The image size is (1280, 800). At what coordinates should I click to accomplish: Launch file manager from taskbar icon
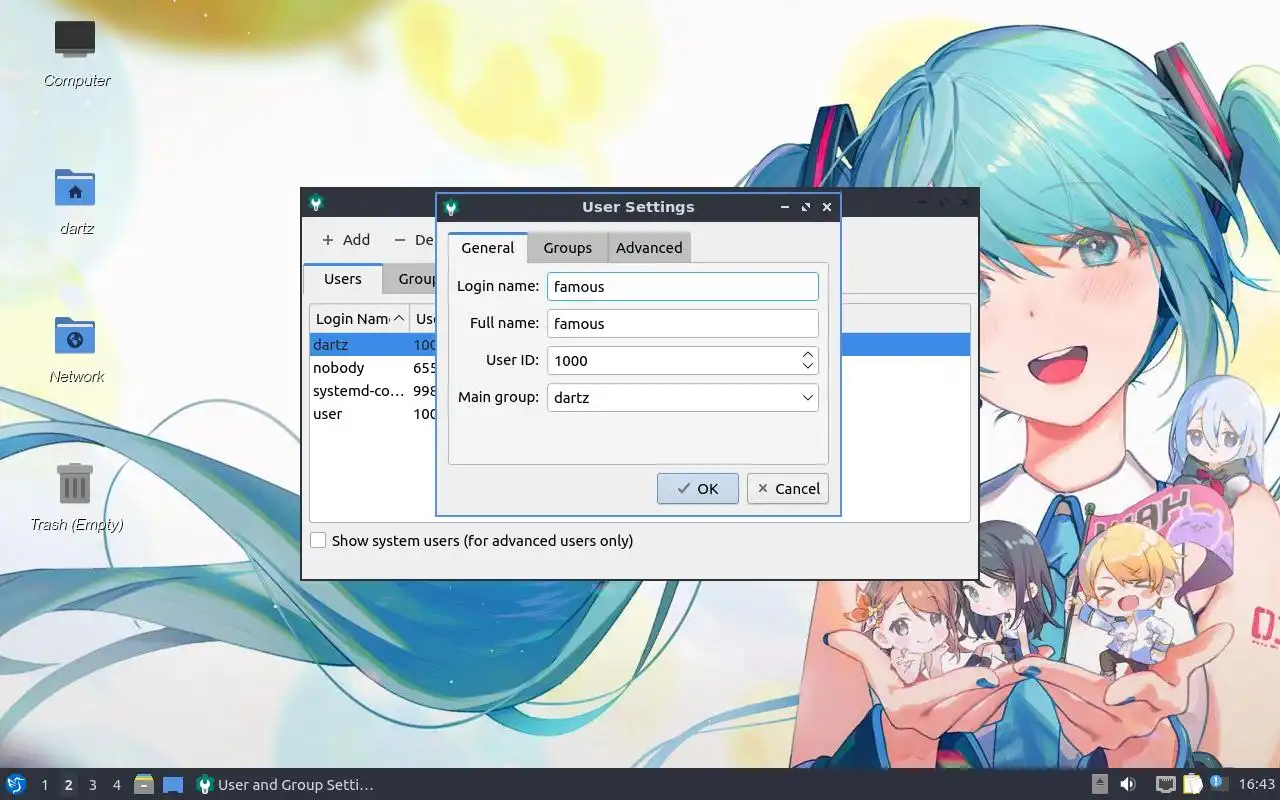tap(144, 784)
